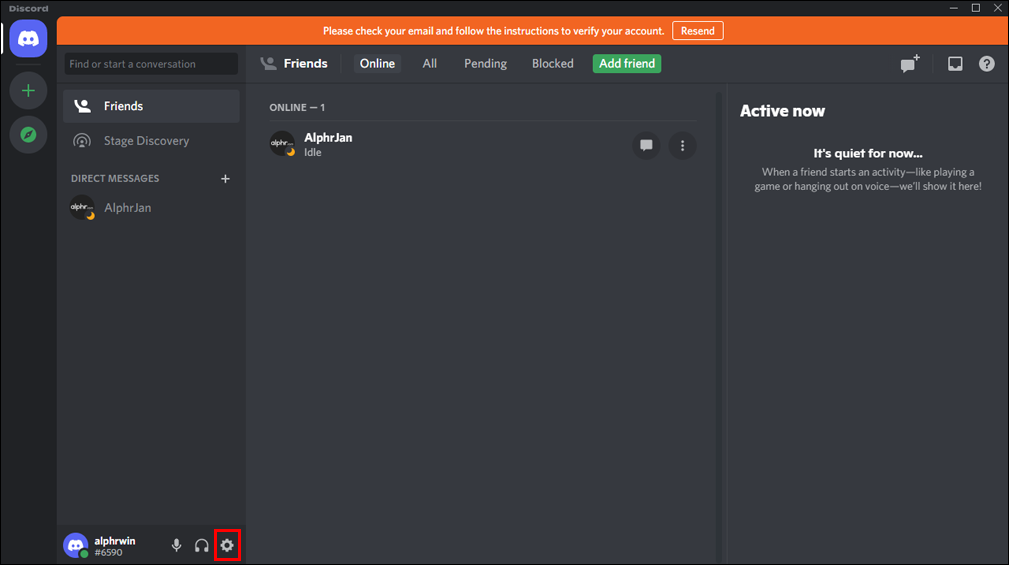
Task: Click AlphrJan's avatar in the online list
Action: point(282,144)
